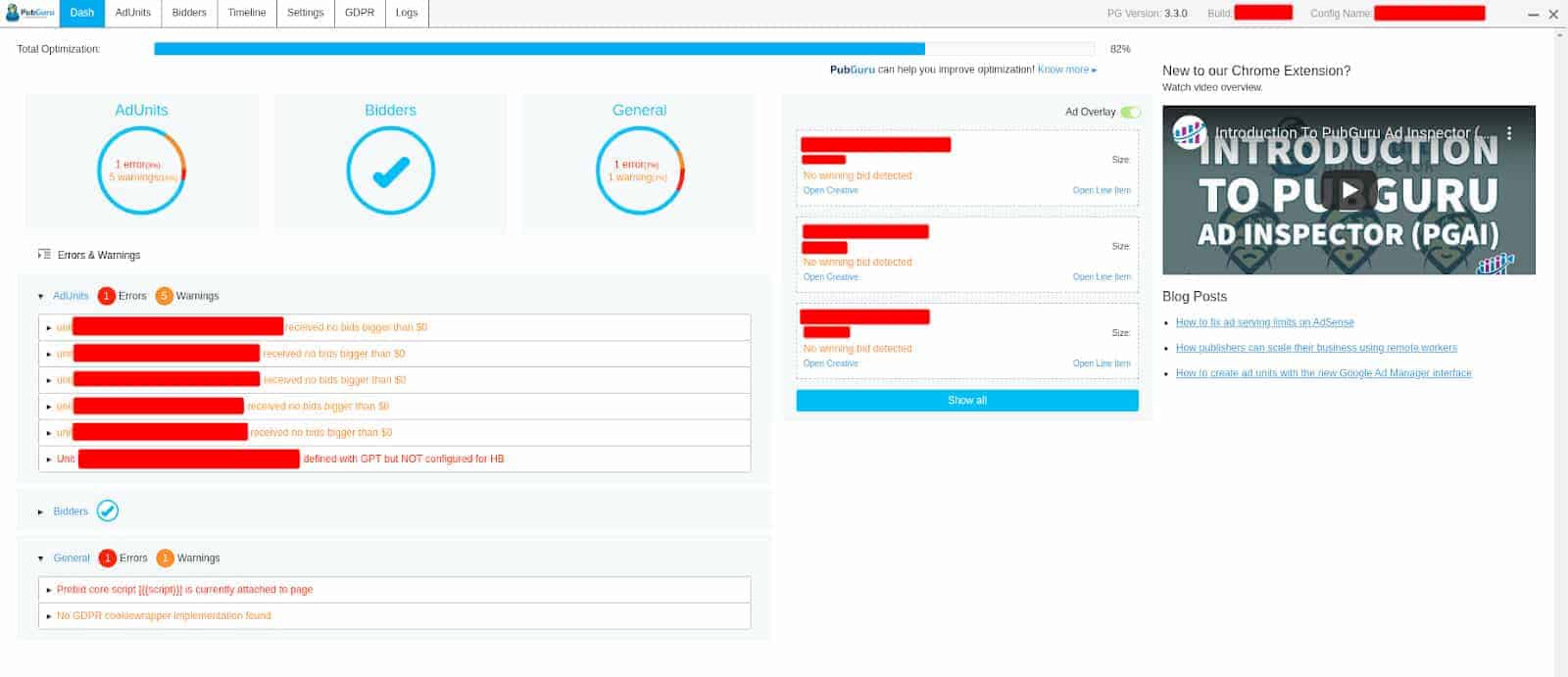Click the orange AdUnits warnings count badge

click(x=164, y=295)
